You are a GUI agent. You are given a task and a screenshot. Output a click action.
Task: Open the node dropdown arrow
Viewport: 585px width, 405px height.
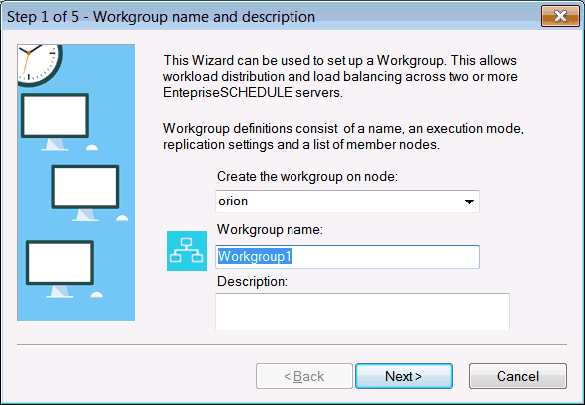click(x=469, y=202)
